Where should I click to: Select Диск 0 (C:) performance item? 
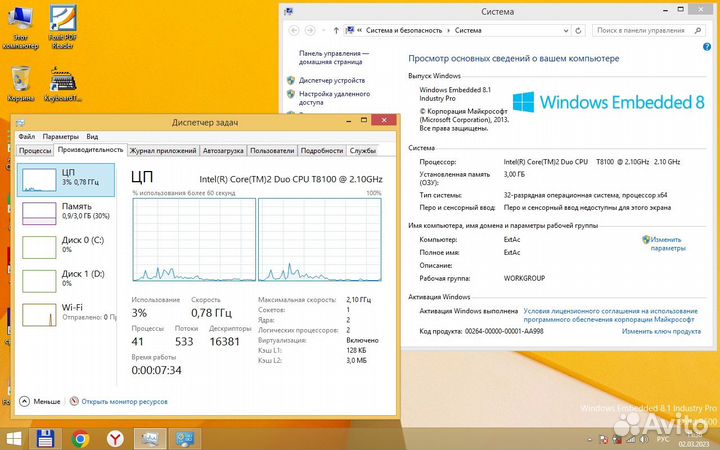pos(66,247)
